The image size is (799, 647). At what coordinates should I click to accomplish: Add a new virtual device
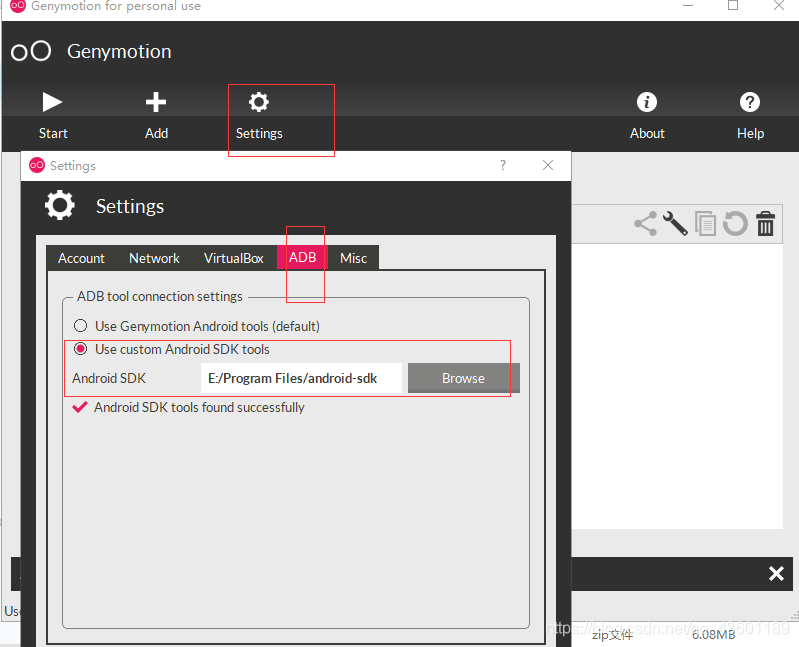[156, 116]
